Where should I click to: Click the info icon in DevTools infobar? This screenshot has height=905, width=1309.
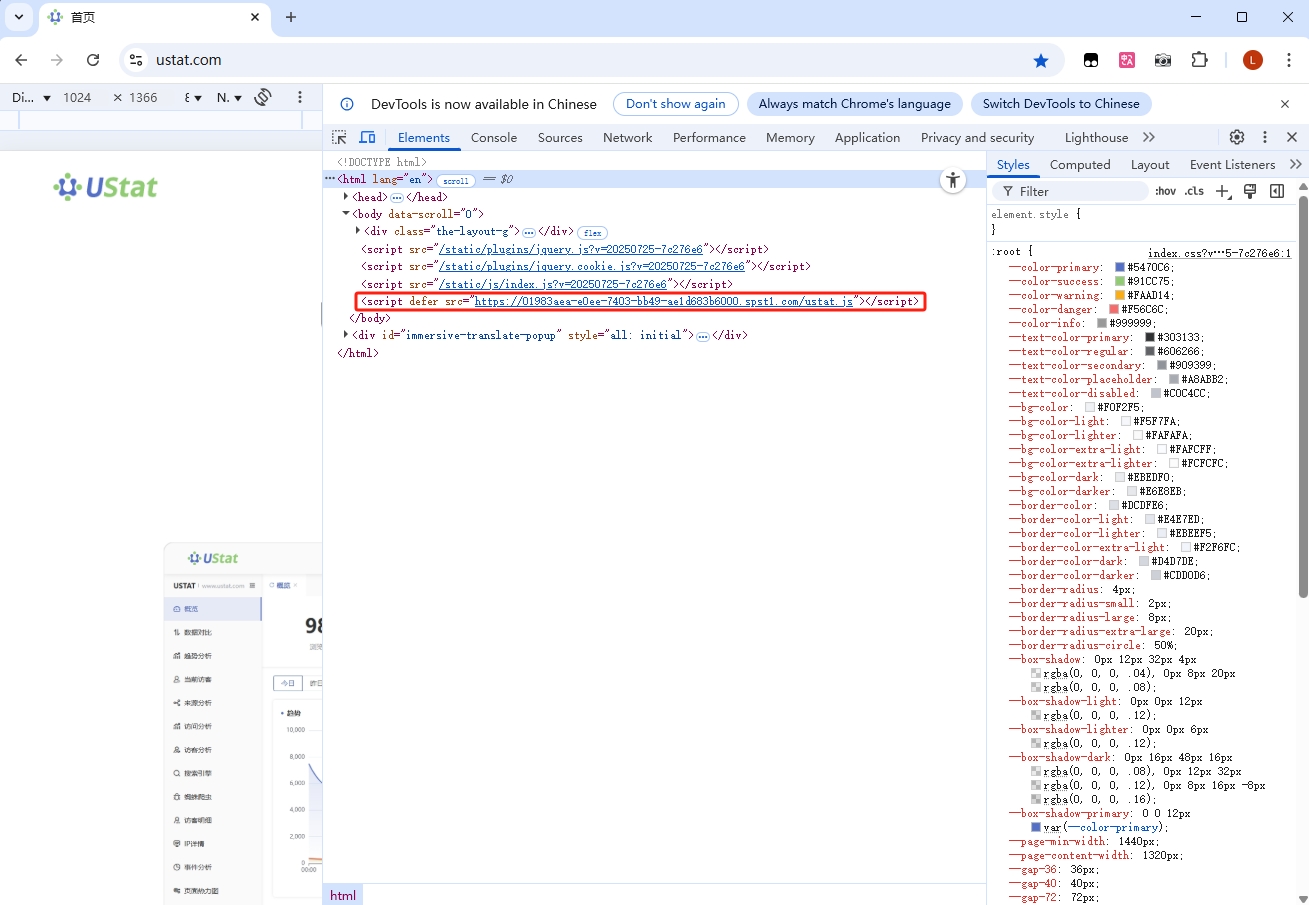pyautogui.click(x=347, y=104)
